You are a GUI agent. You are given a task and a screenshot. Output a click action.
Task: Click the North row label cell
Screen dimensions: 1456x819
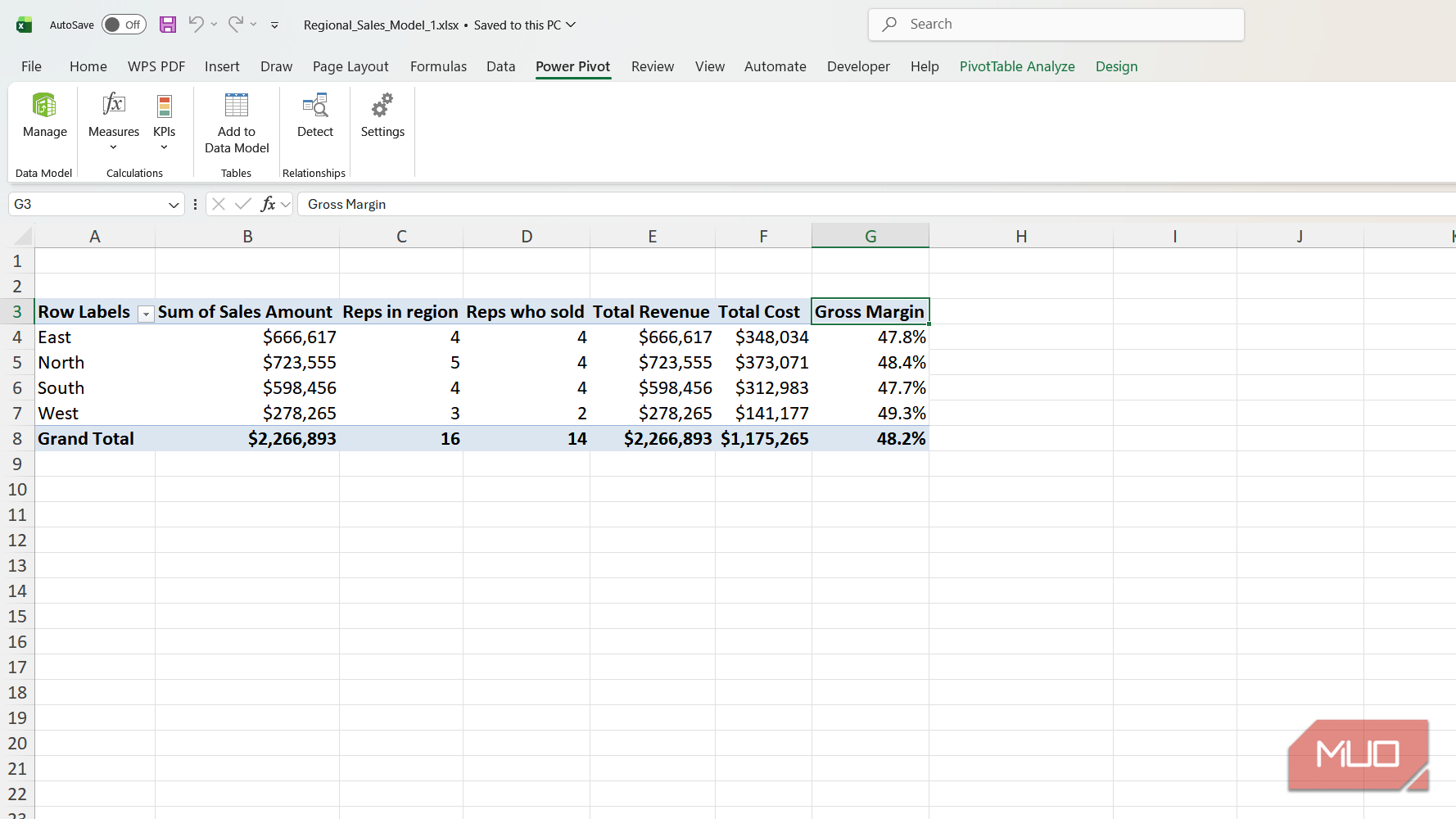pyautogui.click(x=95, y=362)
